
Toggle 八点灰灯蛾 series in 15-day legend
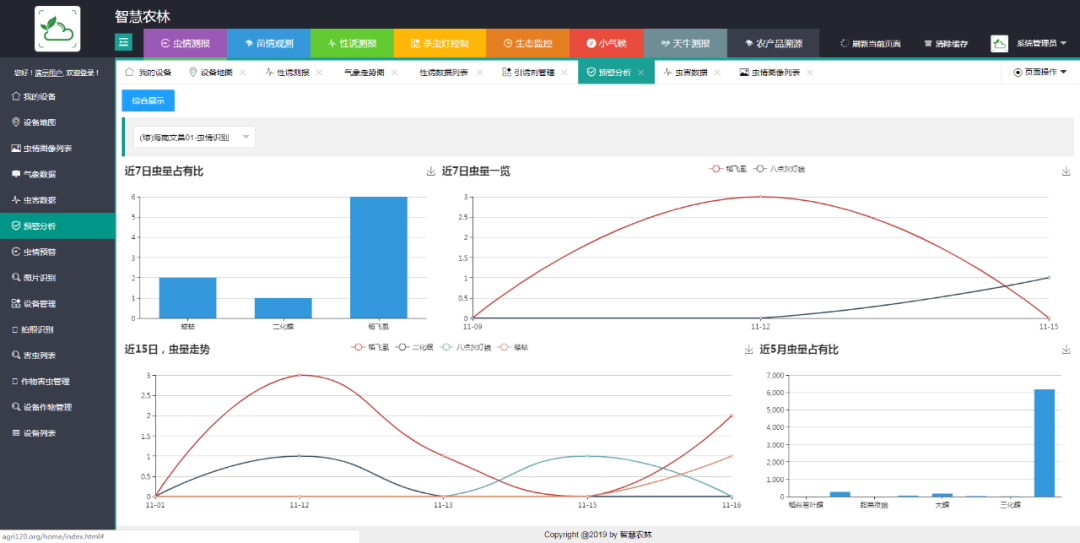[x=466, y=347]
